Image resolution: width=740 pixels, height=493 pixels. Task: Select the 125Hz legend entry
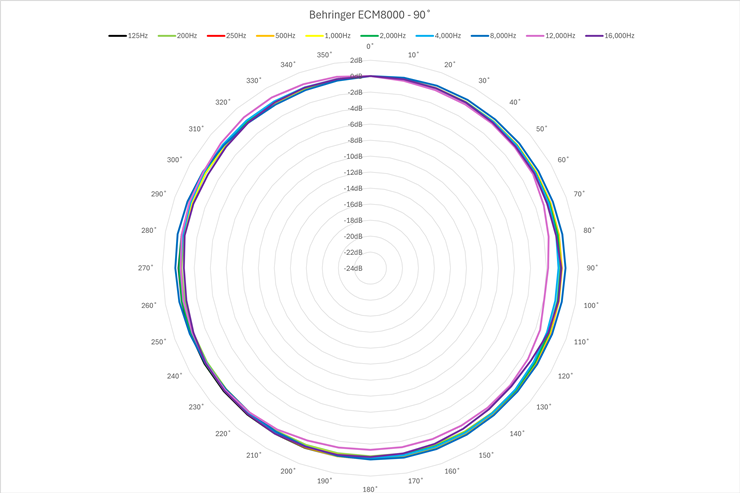(x=128, y=35)
